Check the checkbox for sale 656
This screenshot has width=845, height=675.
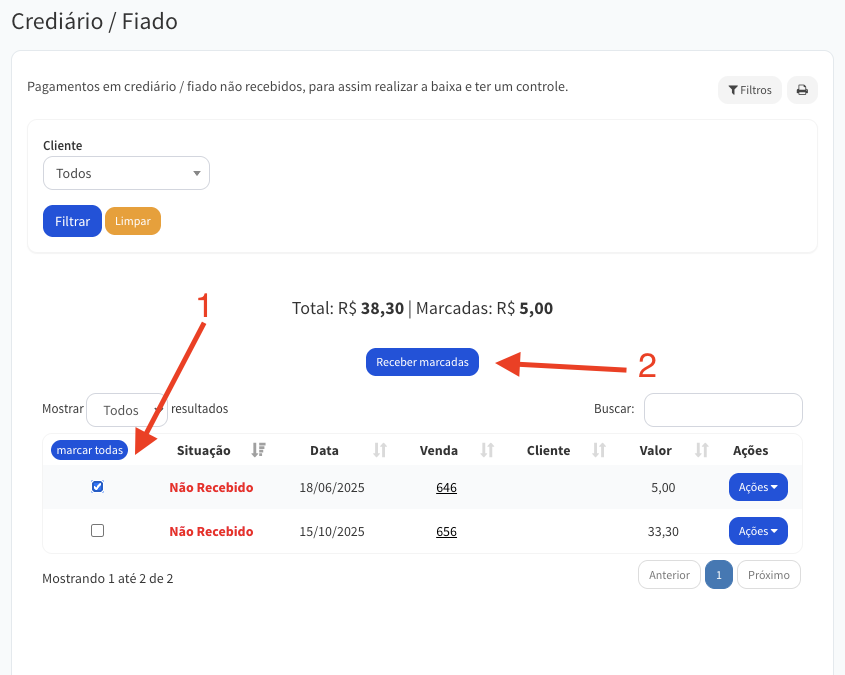(97, 531)
